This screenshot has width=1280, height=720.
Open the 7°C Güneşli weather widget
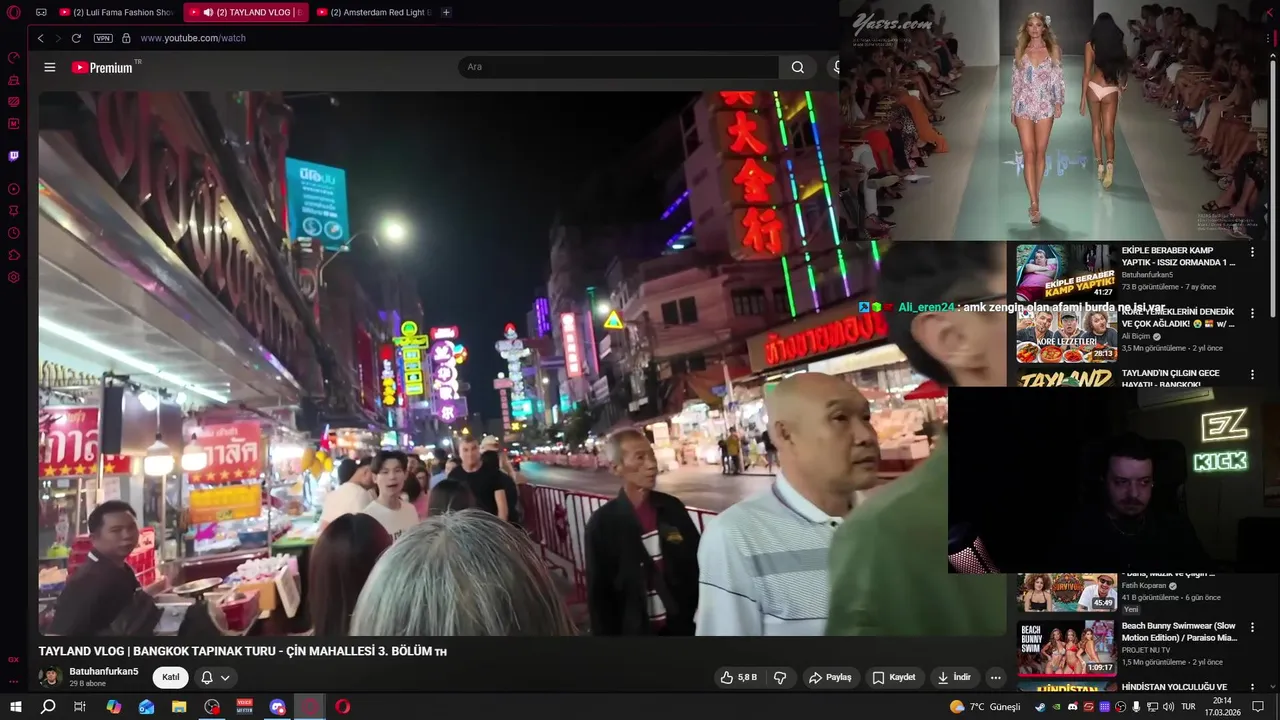[985, 707]
